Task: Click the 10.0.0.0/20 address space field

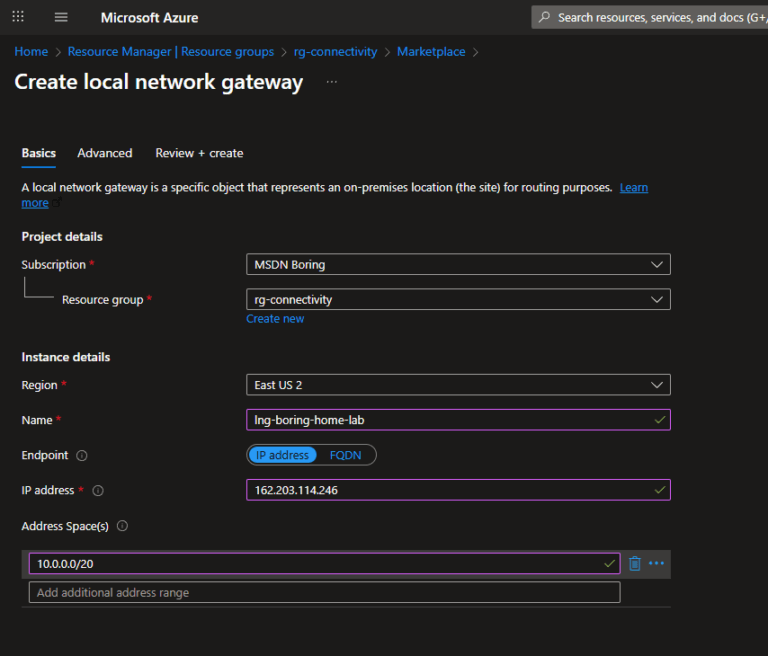Action: point(324,563)
